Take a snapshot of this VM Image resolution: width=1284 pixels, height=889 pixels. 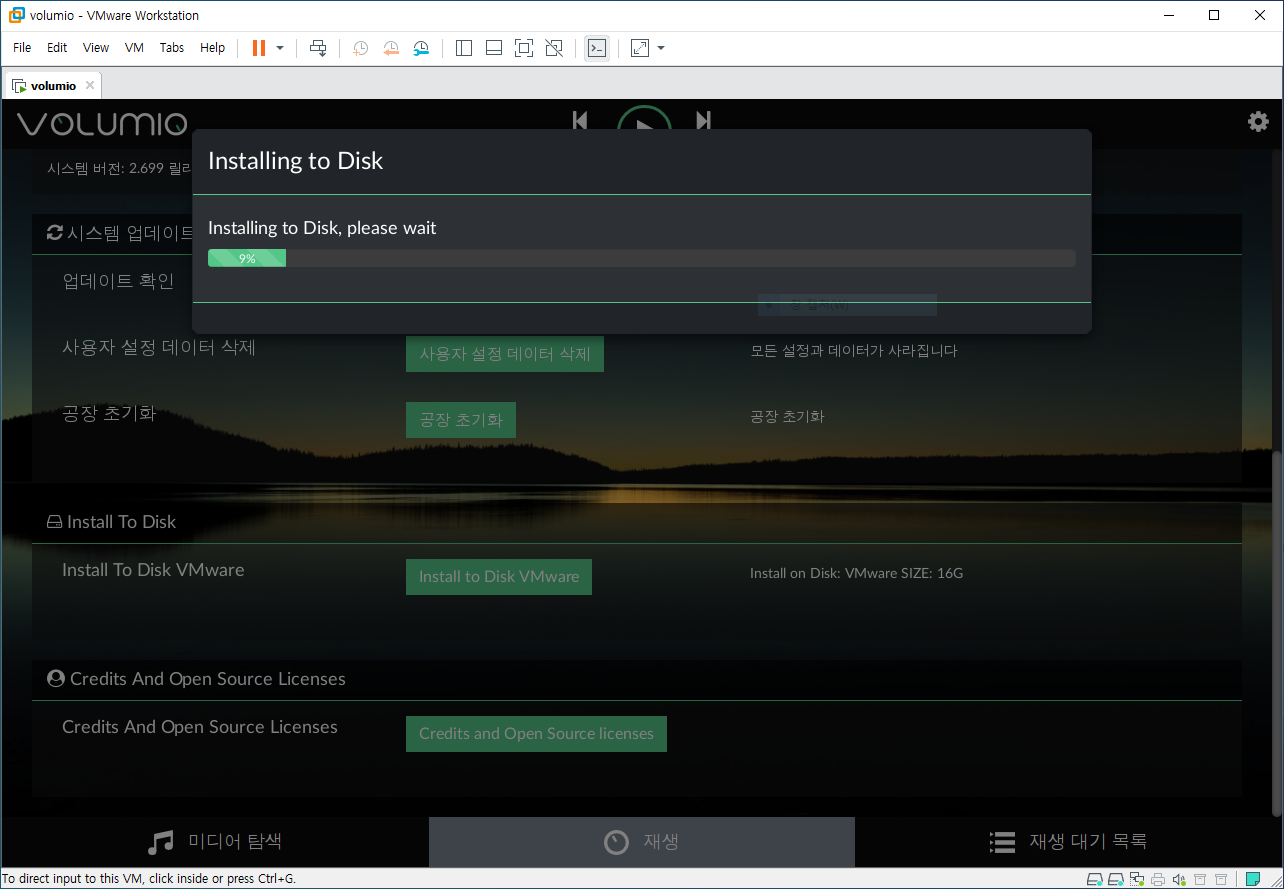(x=361, y=48)
